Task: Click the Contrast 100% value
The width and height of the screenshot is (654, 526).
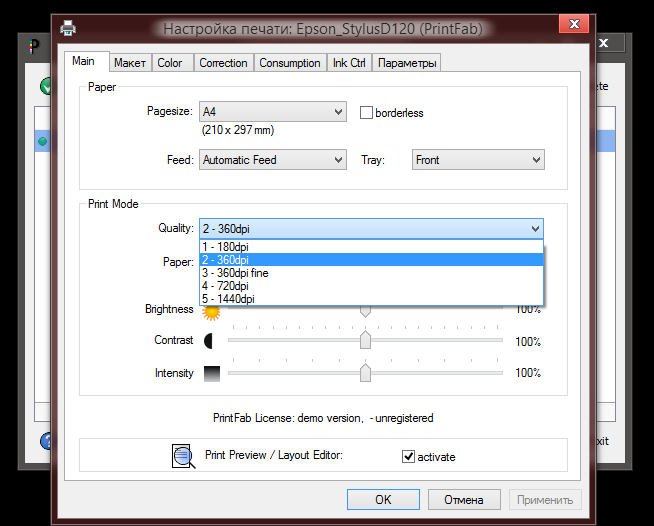Action: pos(528,342)
